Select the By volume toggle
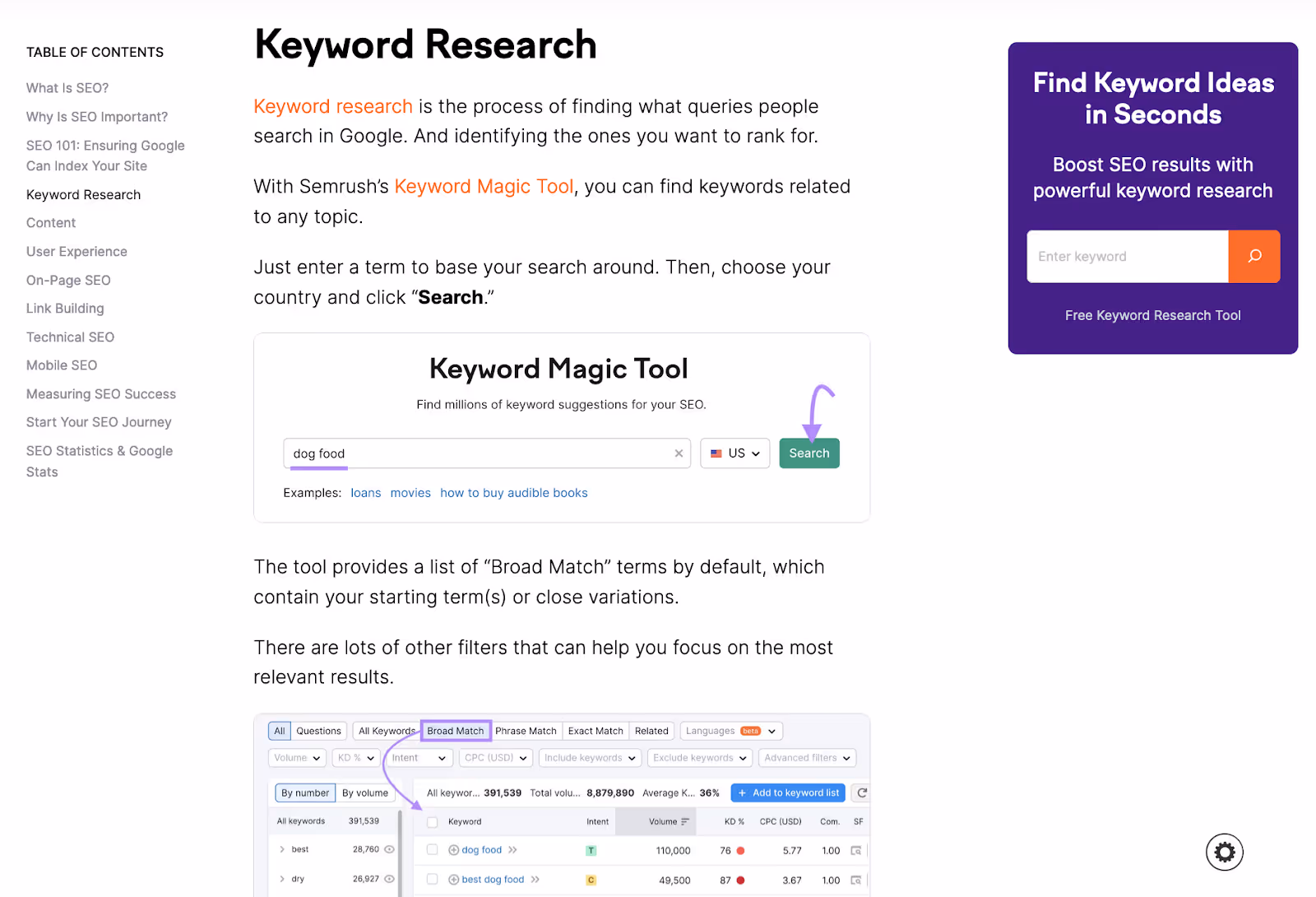 click(365, 793)
